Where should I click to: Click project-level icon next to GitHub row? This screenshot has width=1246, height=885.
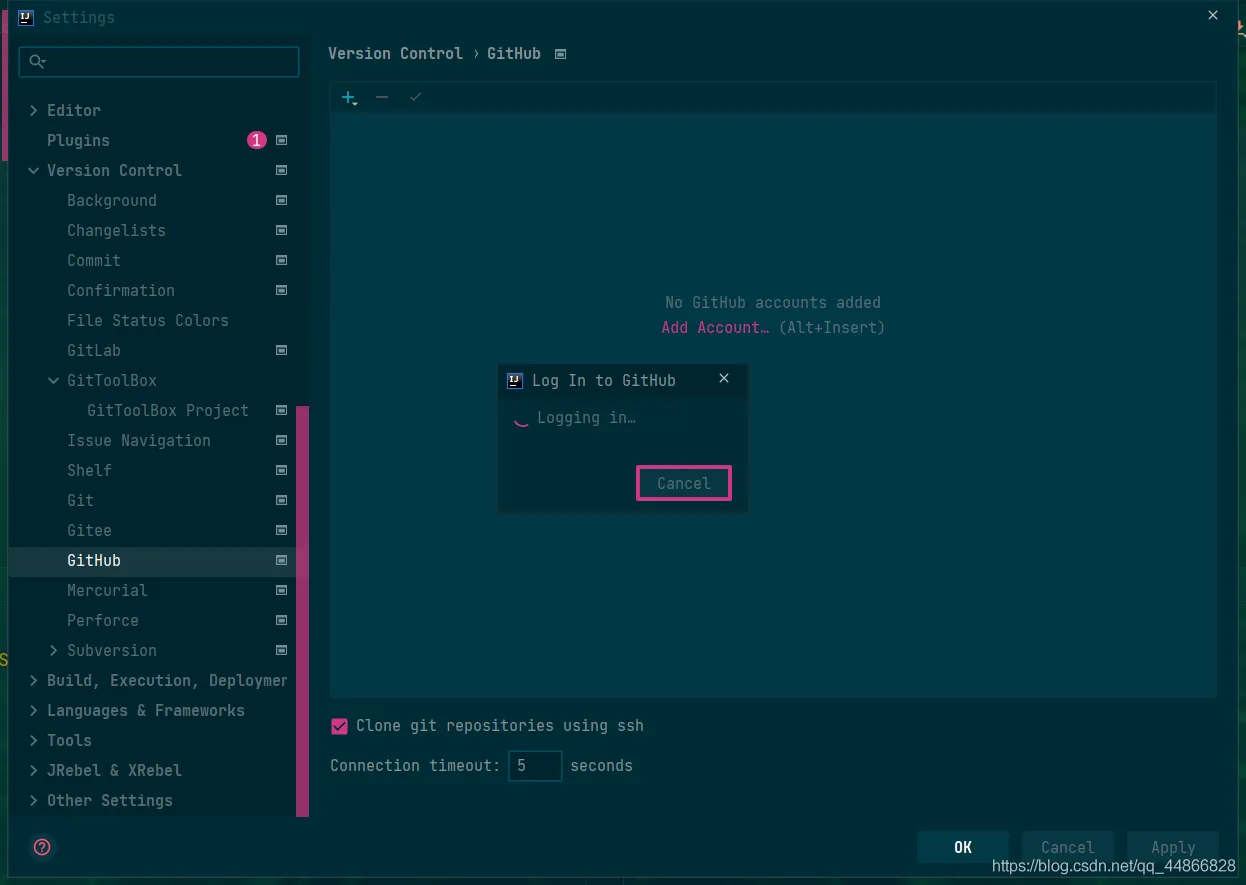click(282, 561)
